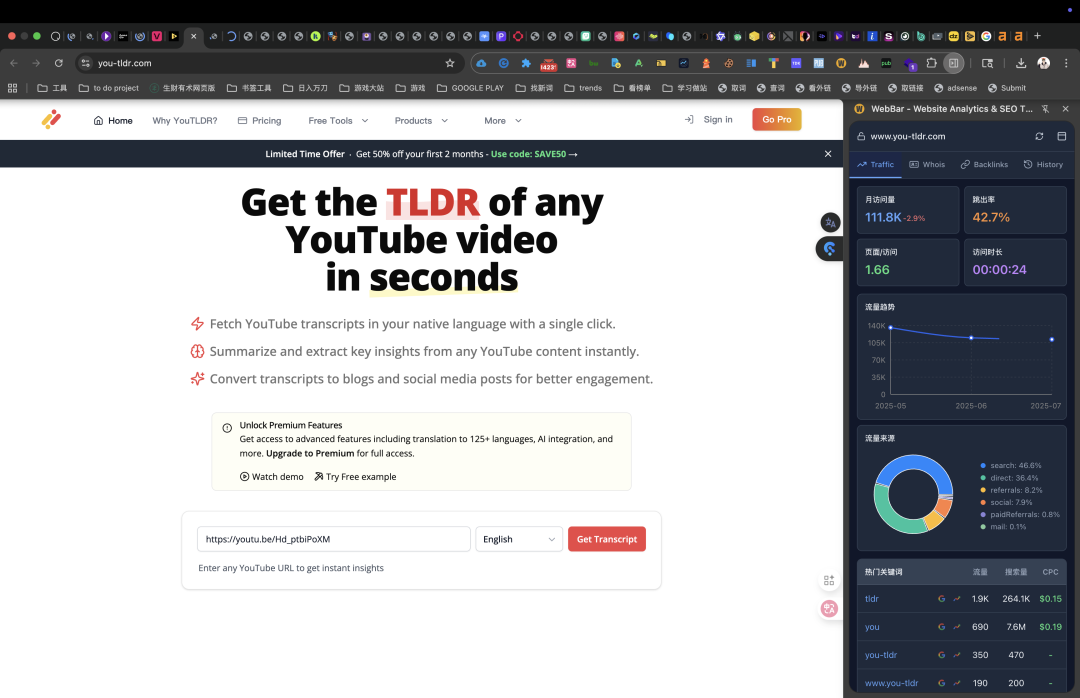
Task: Click the site info icon in address bar
Action: [x=85, y=63]
